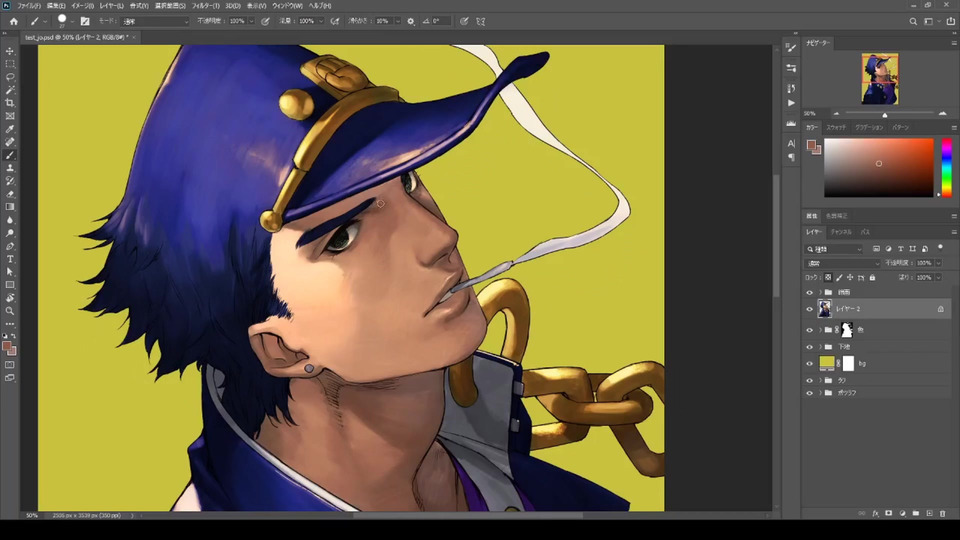Viewport: 960px width, 540px height.
Task: Select the Healing Brush tool
Action: (x=10, y=142)
